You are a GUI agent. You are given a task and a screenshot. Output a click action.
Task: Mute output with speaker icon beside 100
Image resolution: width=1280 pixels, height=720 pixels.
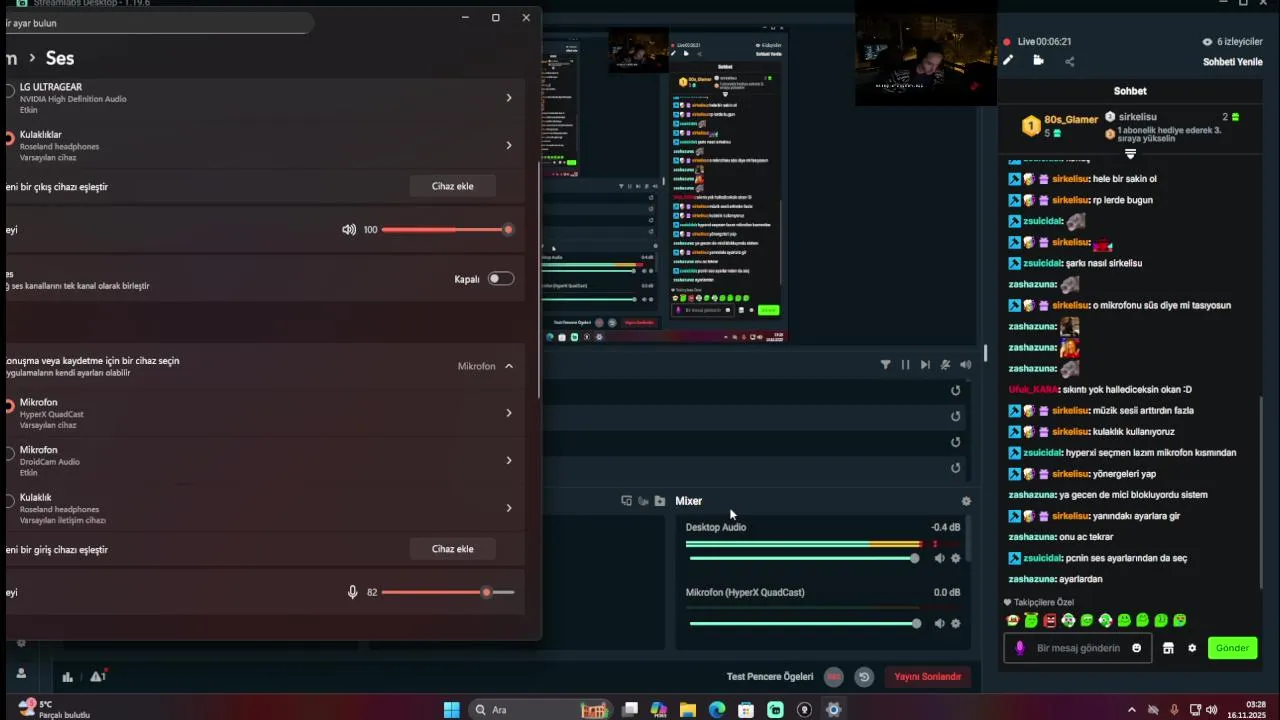[x=349, y=230]
